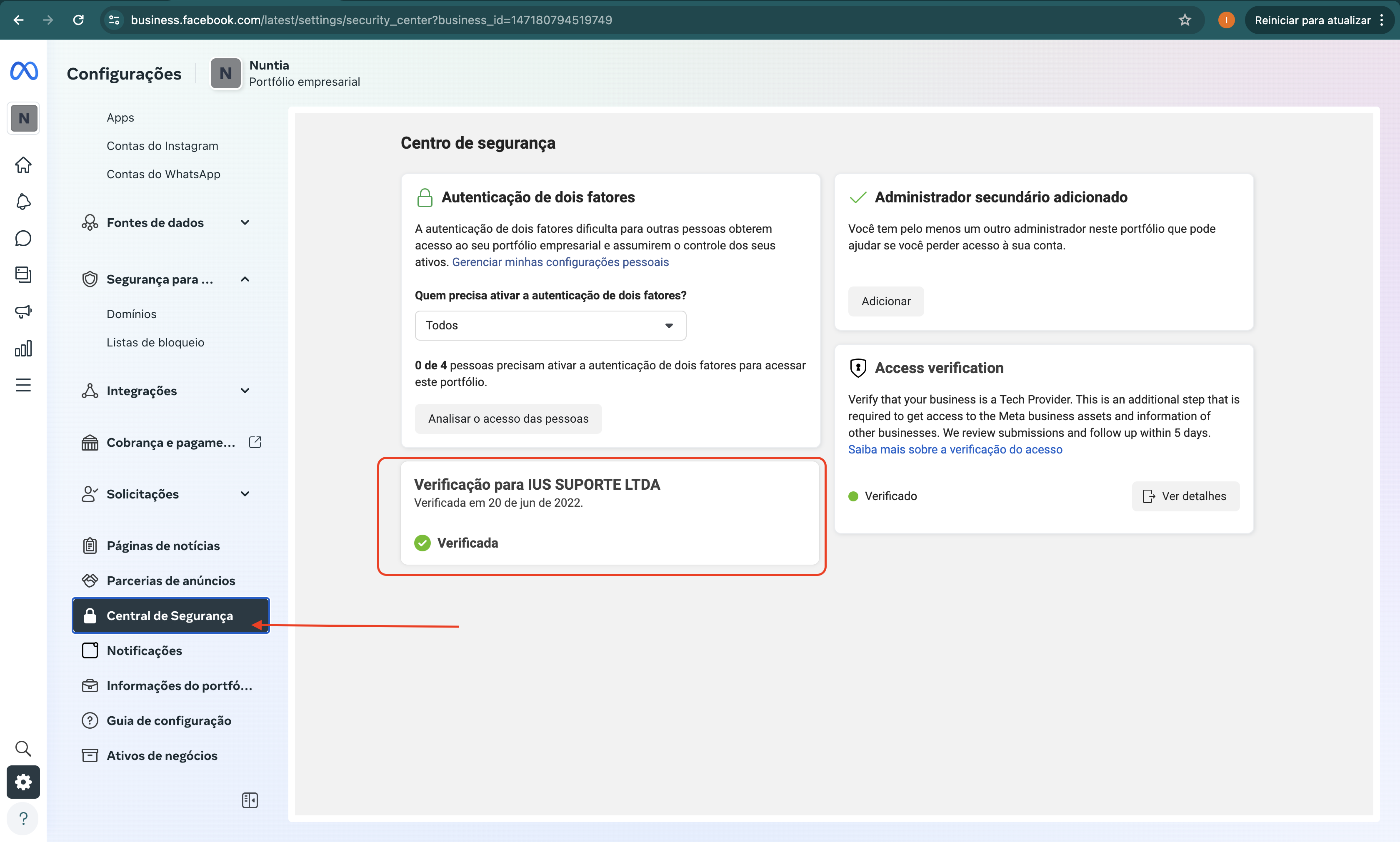1400x842 pixels.
Task: Click Gerenciar minhas configurações pessoais link
Action: tap(560, 262)
